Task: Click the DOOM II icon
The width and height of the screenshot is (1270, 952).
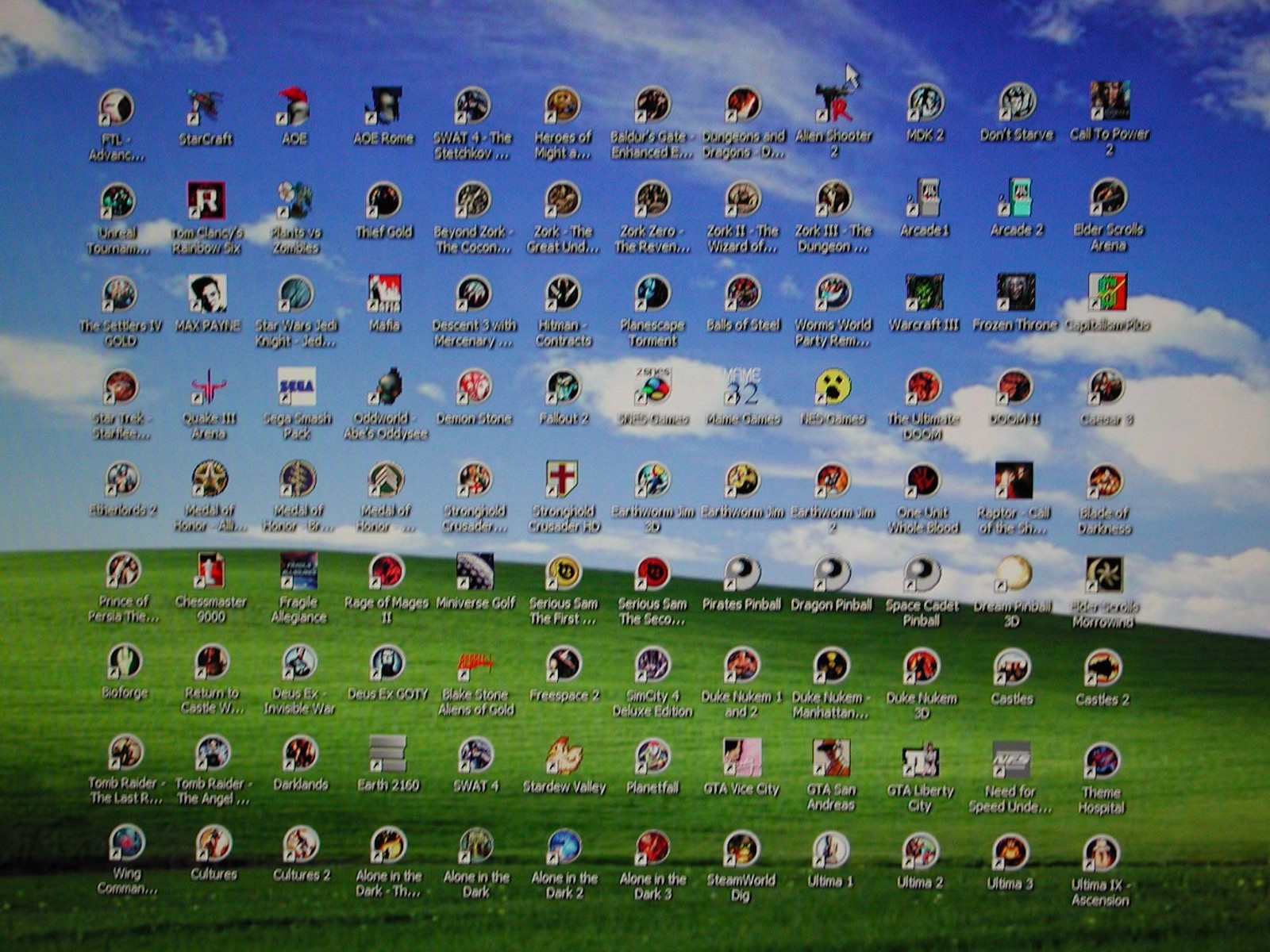Action: coord(1014,387)
